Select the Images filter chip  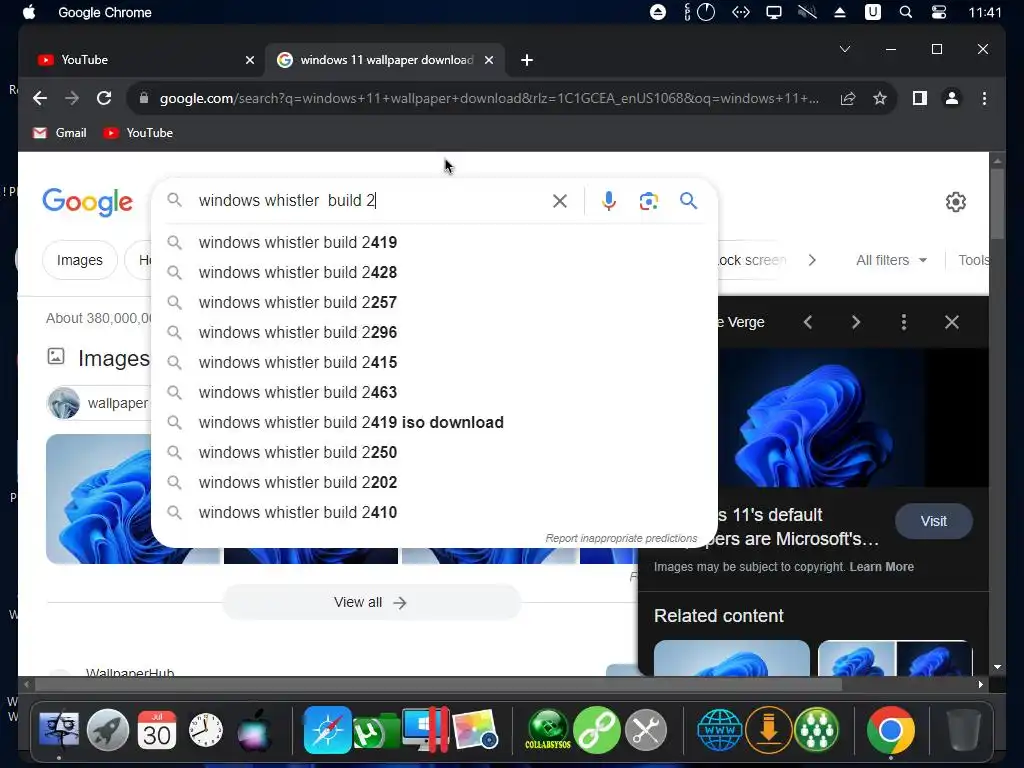point(80,260)
